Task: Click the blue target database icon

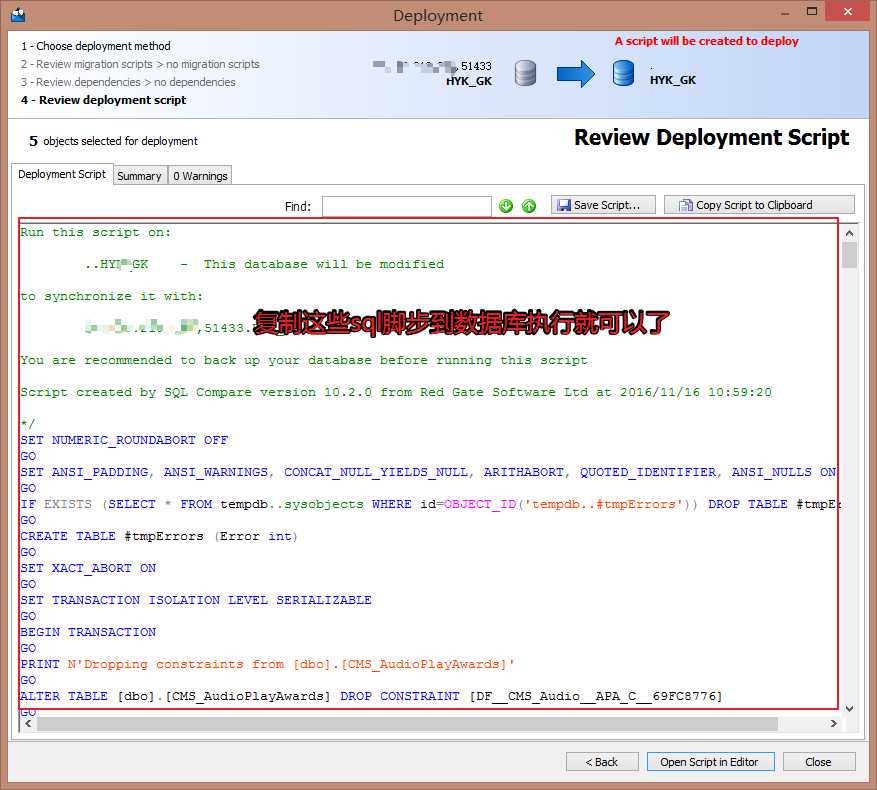Action: point(623,73)
